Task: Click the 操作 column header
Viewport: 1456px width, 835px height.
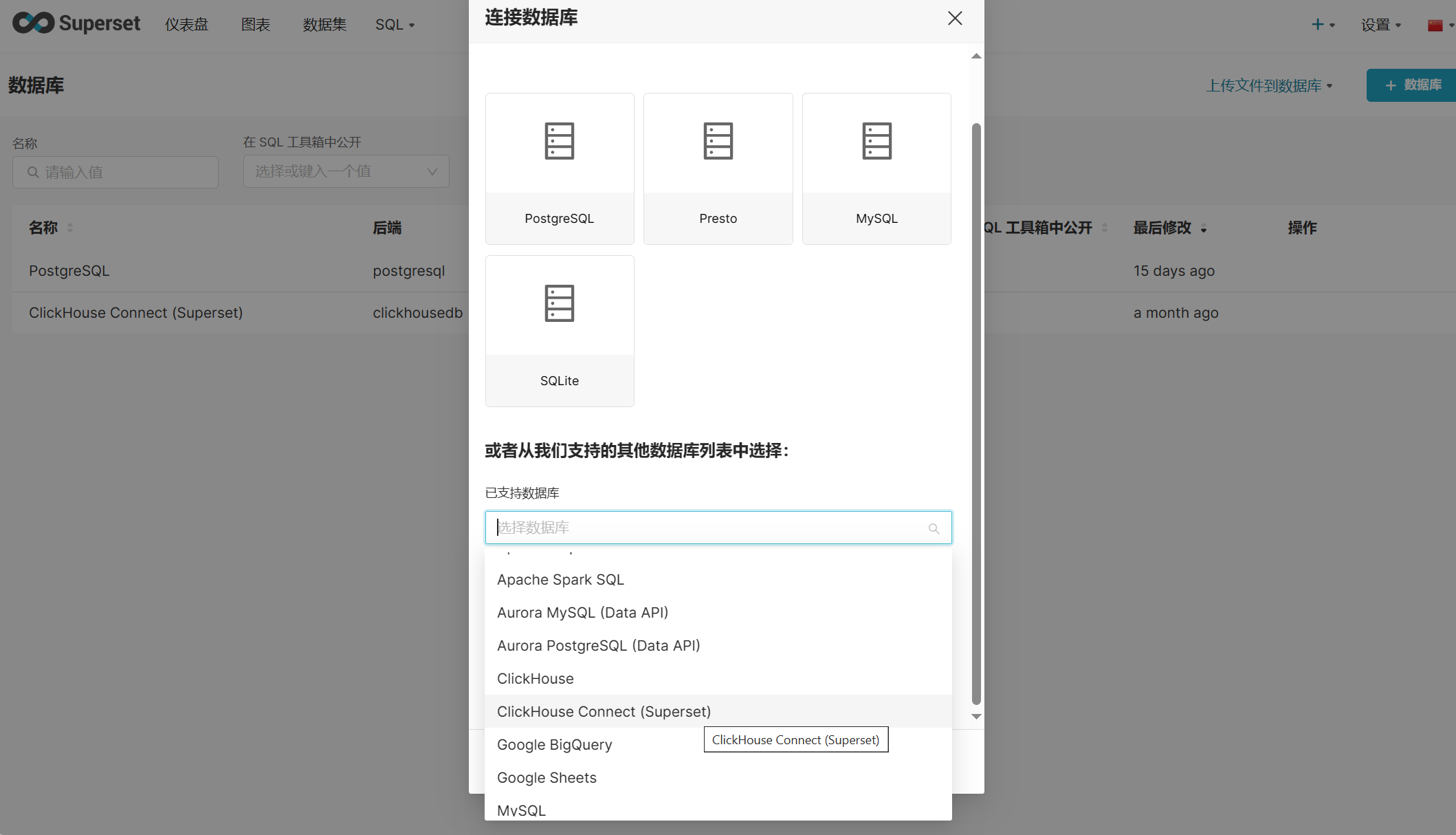Action: (x=1302, y=228)
